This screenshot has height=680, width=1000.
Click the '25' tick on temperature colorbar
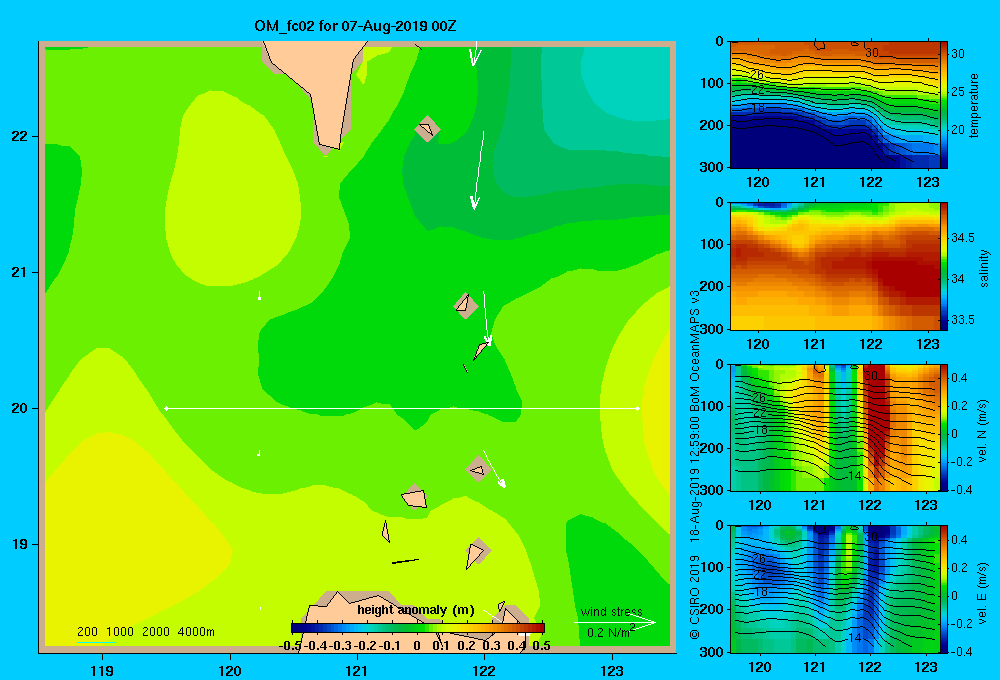point(958,92)
